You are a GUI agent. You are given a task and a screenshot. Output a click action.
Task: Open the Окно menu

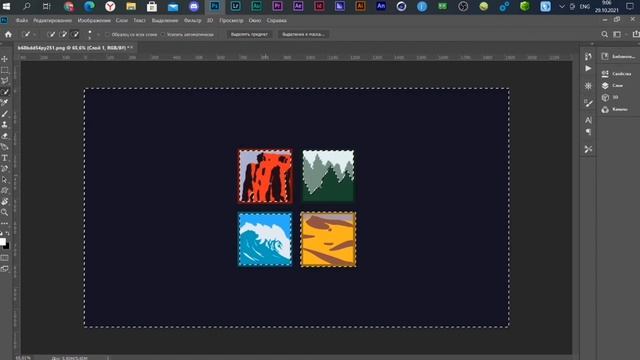point(255,20)
